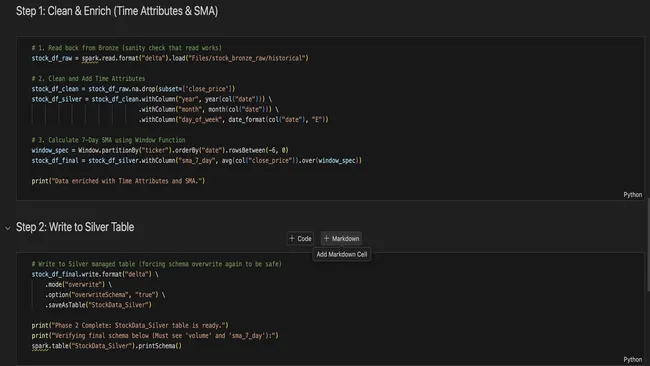
Task: Collapse the Step 2 section chevron
Action: 8,228
